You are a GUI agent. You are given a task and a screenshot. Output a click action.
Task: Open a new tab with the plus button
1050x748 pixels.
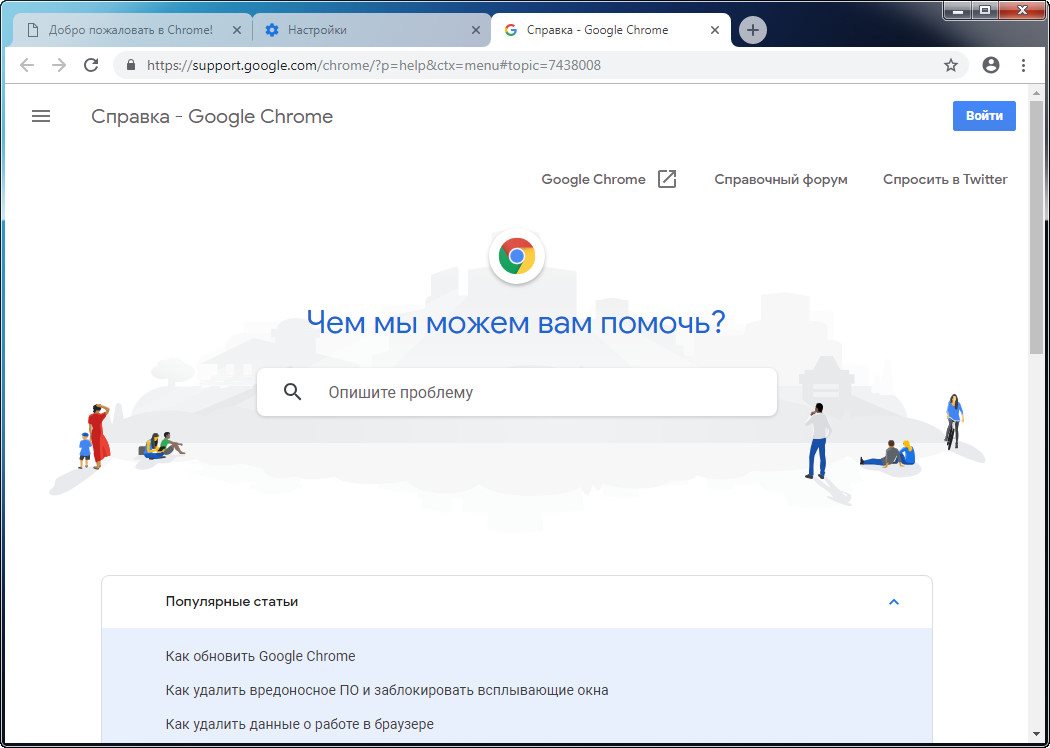(x=753, y=30)
